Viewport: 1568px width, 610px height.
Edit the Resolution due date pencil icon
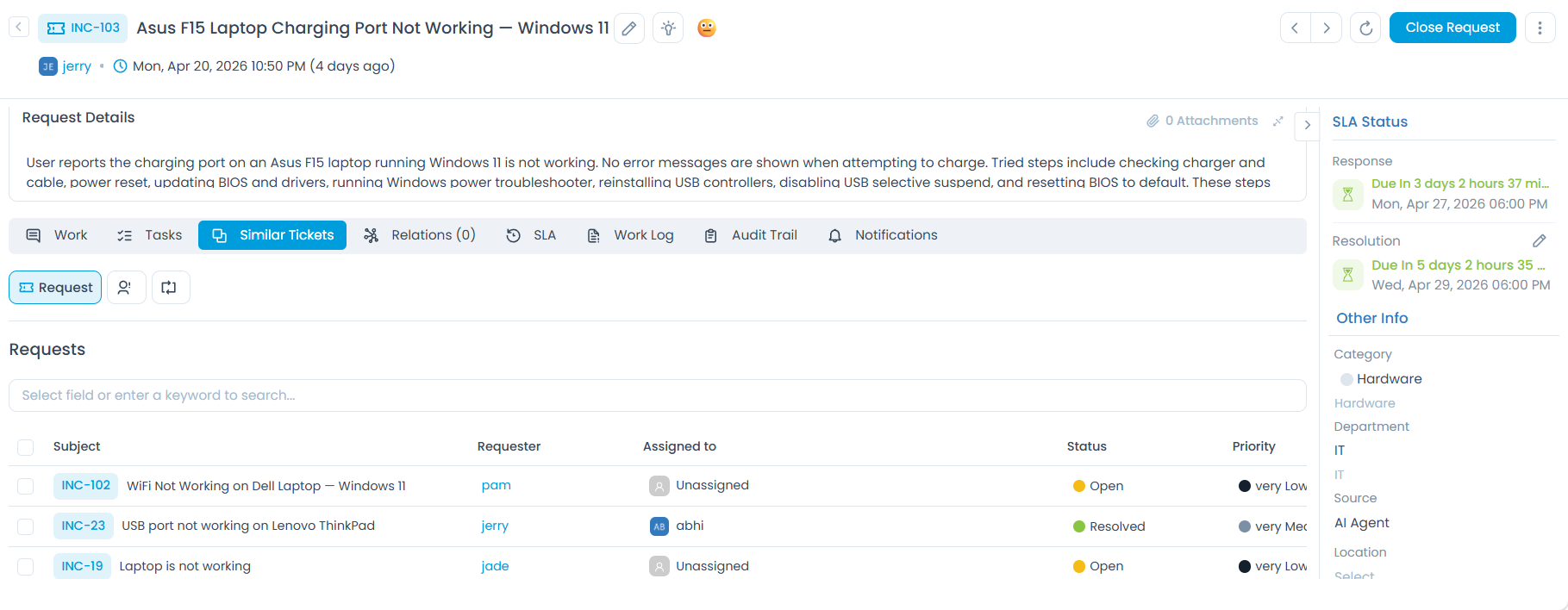click(x=1539, y=241)
